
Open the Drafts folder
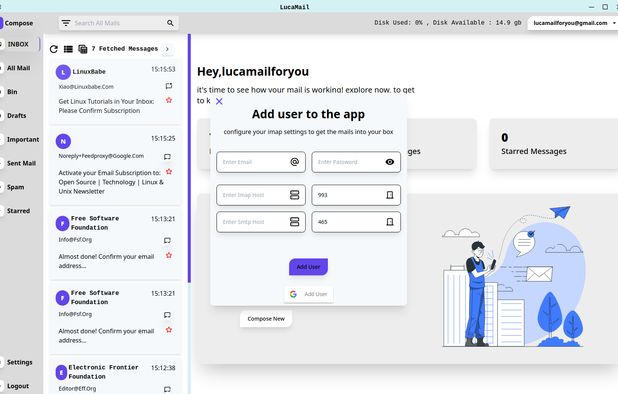(16, 115)
